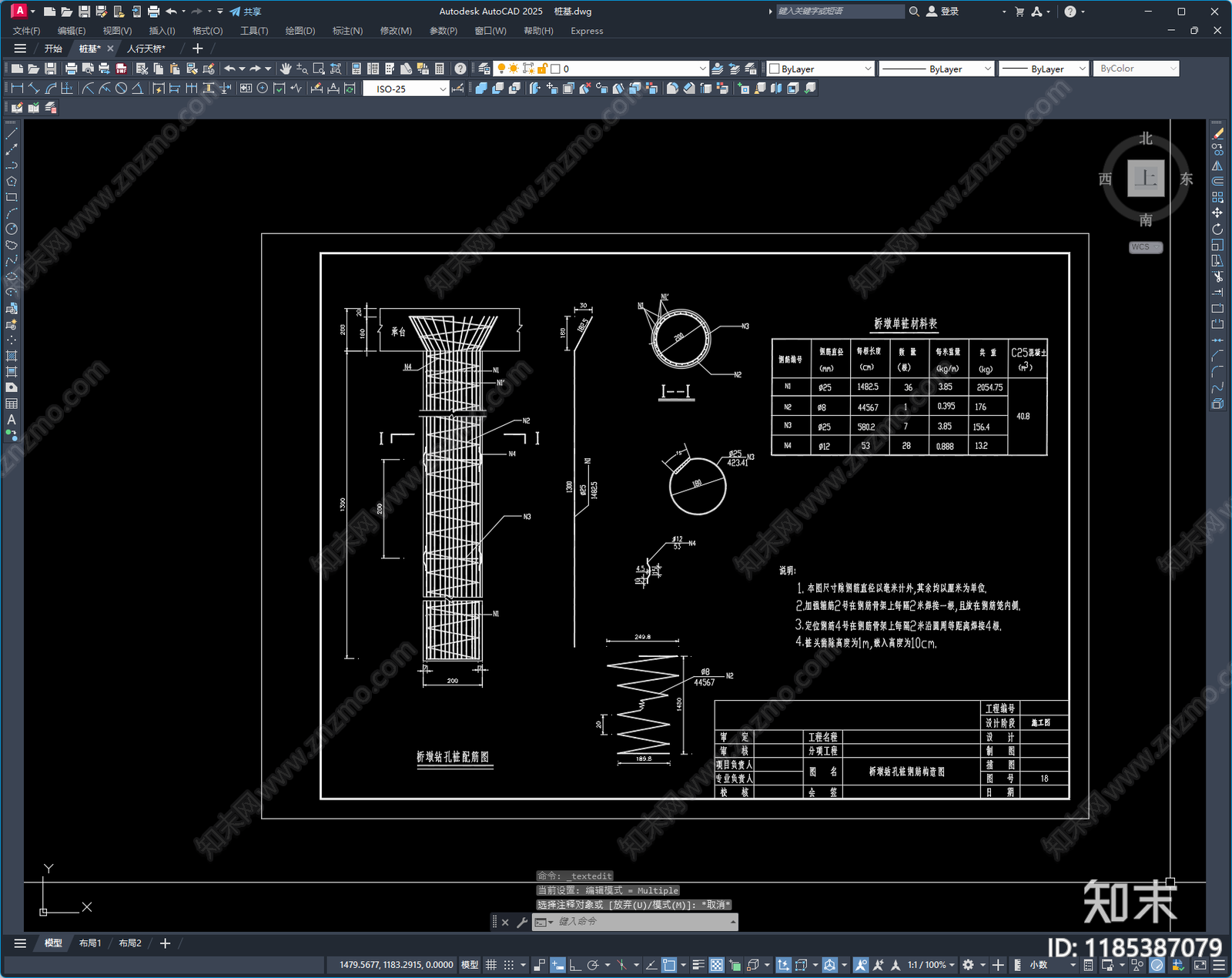Click the WCS button under the ViewCube
Image resolution: width=1232 pixels, height=978 pixels.
[x=1145, y=247]
